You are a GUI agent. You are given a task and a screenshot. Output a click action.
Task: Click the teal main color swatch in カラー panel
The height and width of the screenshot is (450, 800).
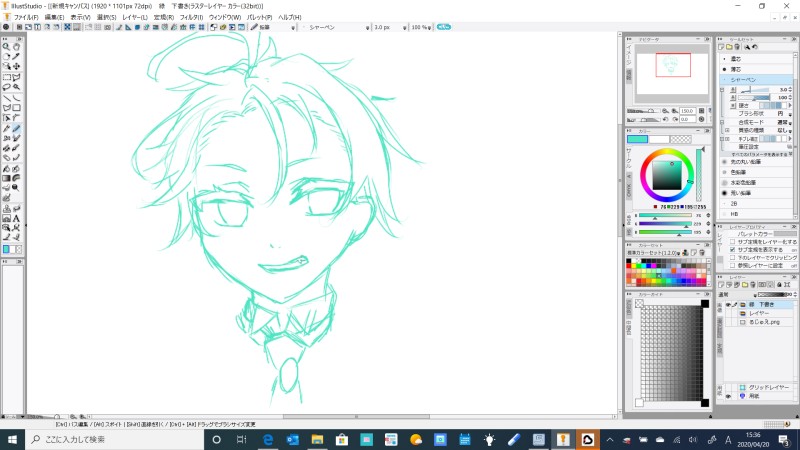637,139
